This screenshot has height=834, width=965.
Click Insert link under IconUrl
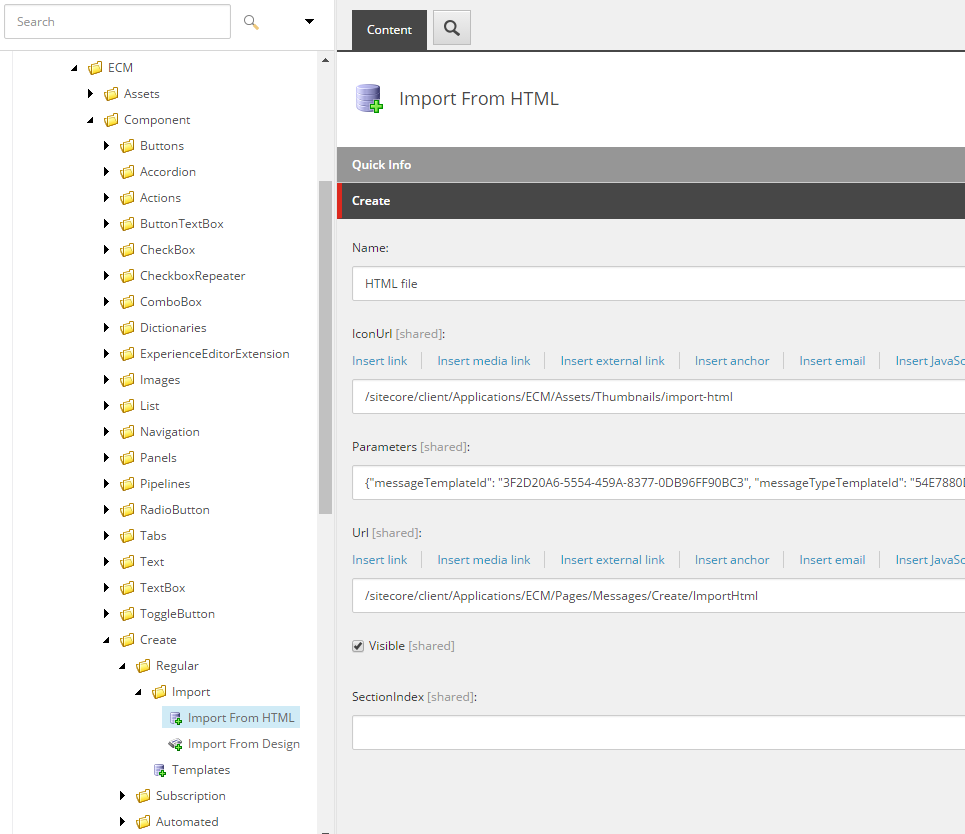coord(380,361)
